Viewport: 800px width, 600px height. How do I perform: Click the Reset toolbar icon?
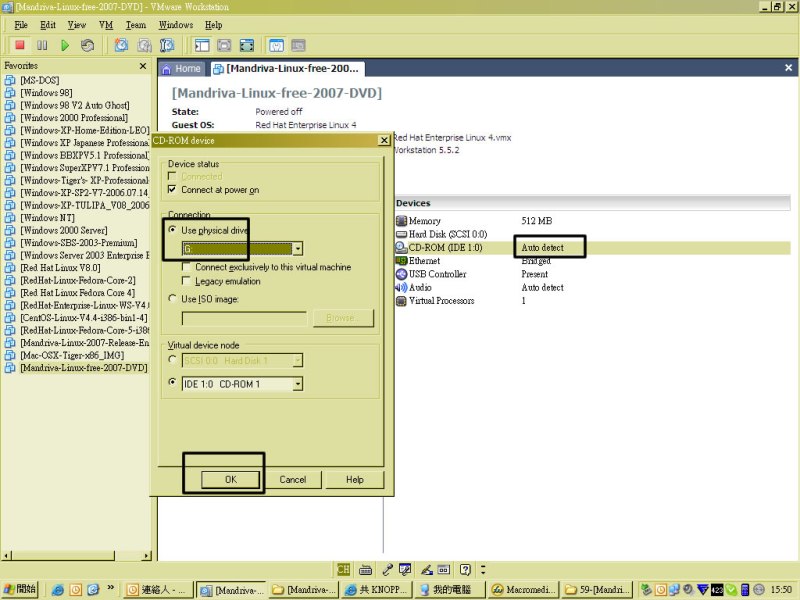coord(87,45)
